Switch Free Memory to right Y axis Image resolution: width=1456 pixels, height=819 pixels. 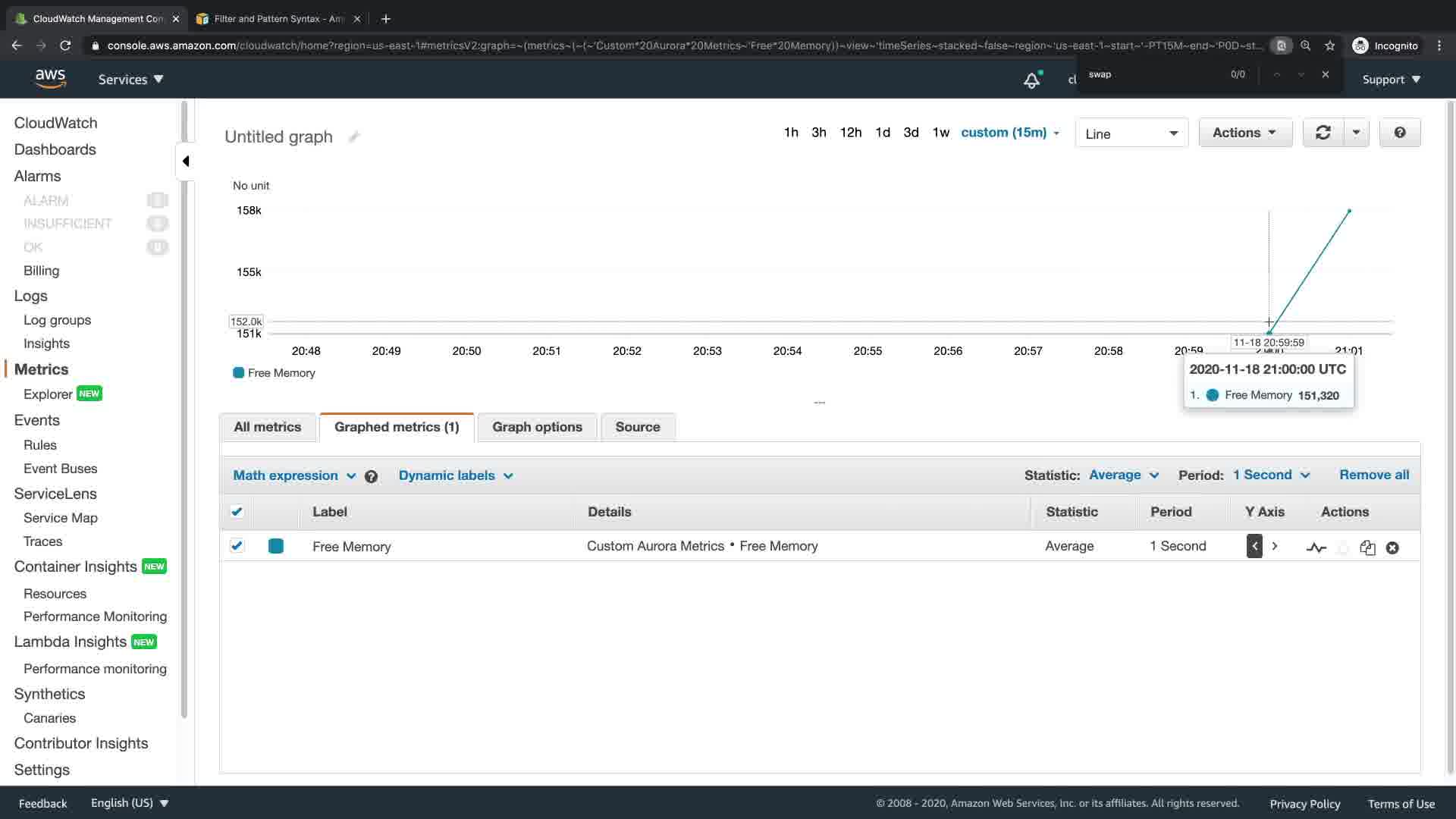(x=1275, y=546)
